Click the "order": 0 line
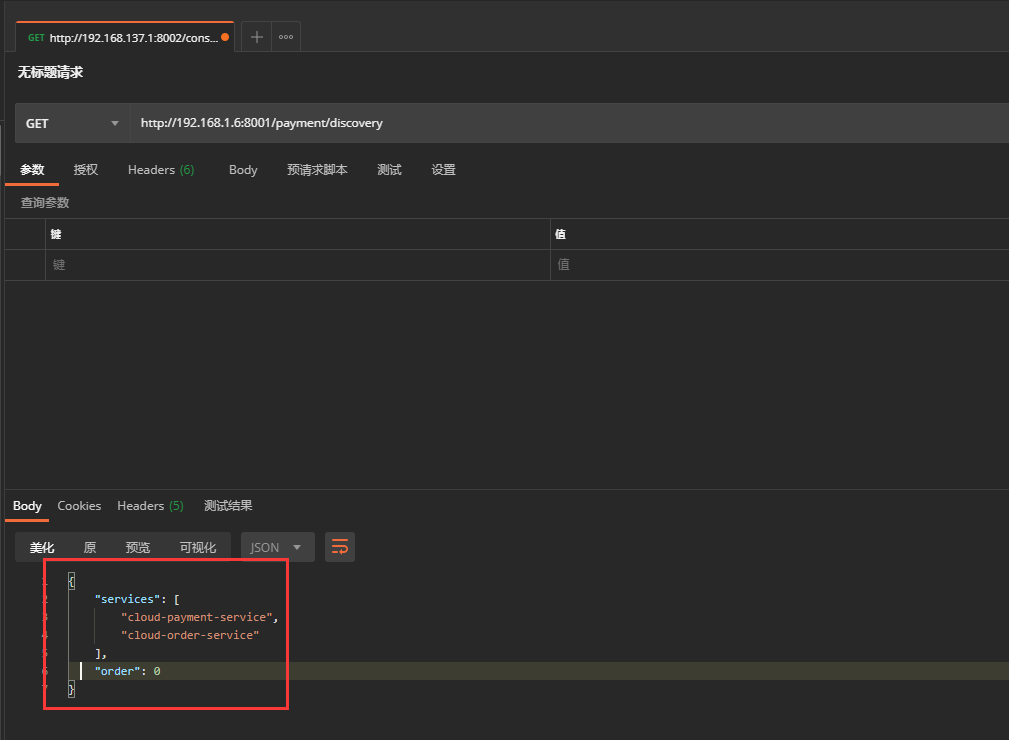The width and height of the screenshot is (1009, 740). [x=127, y=671]
